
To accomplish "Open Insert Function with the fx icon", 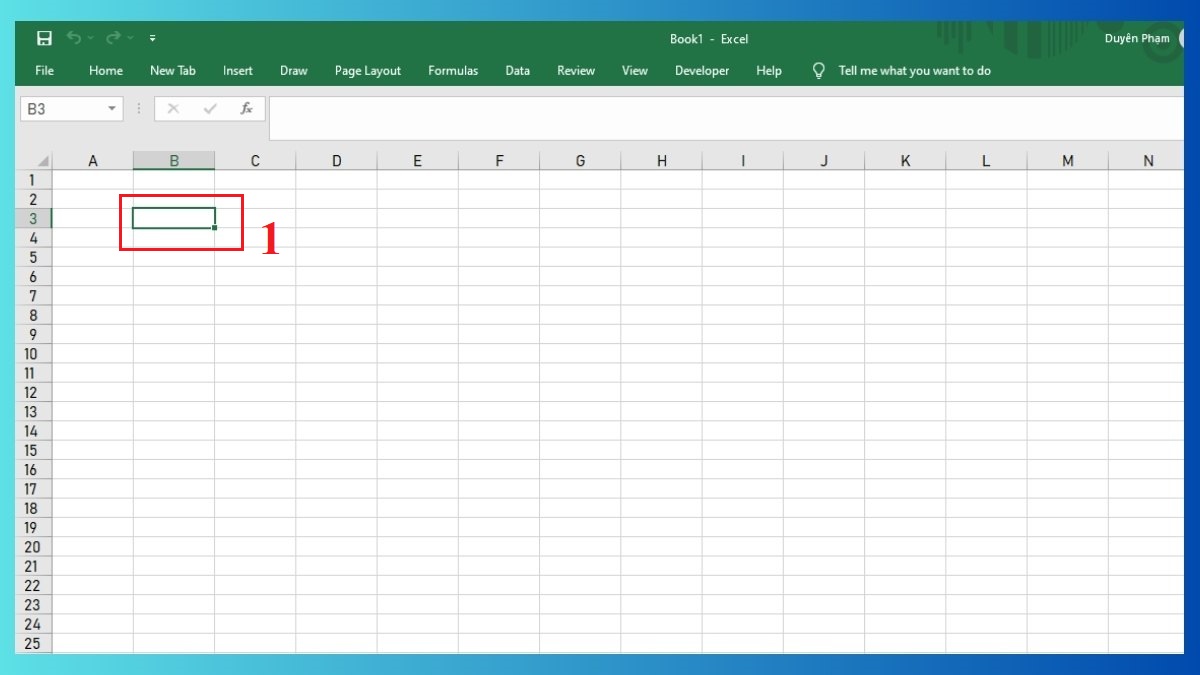I will click(246, 108).
